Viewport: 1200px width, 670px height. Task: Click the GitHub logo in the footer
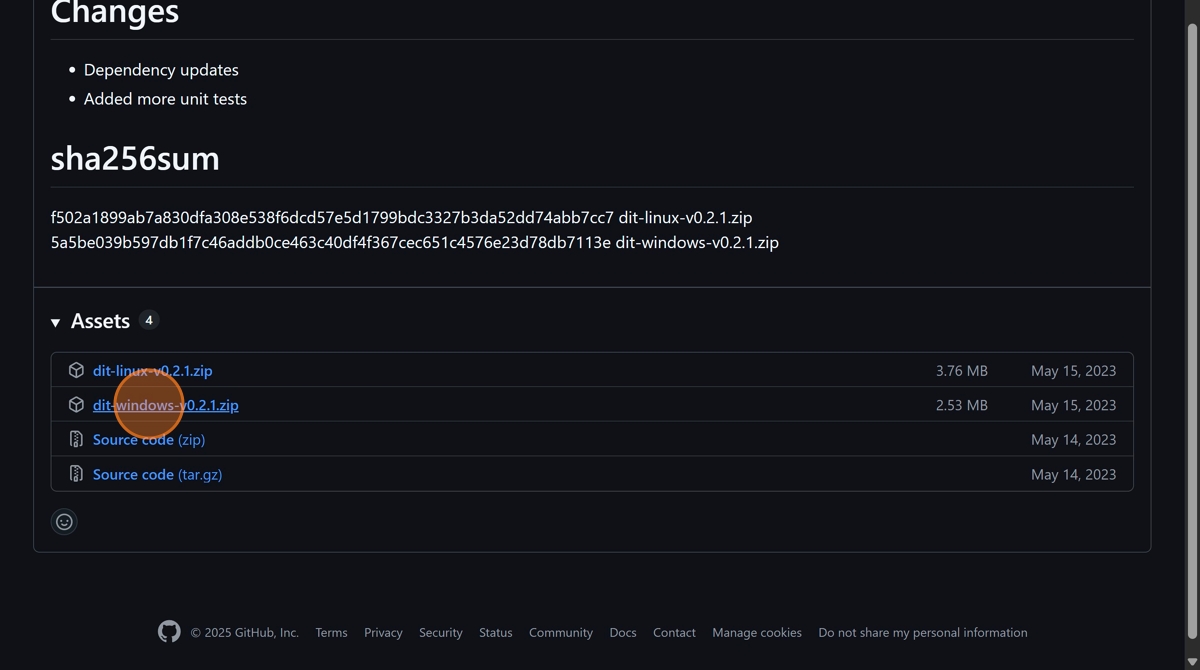point(169,632)
